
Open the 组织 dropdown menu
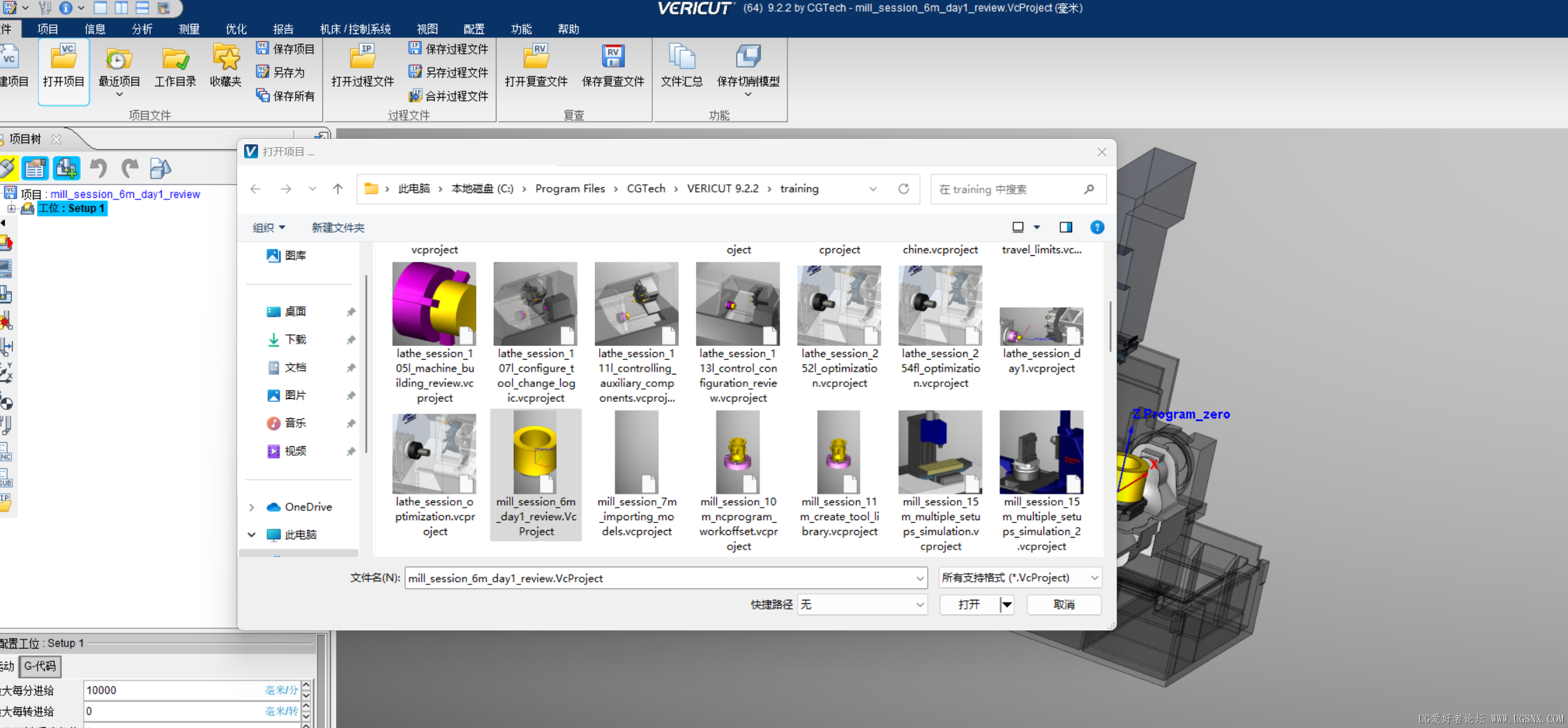pos(269,228)
